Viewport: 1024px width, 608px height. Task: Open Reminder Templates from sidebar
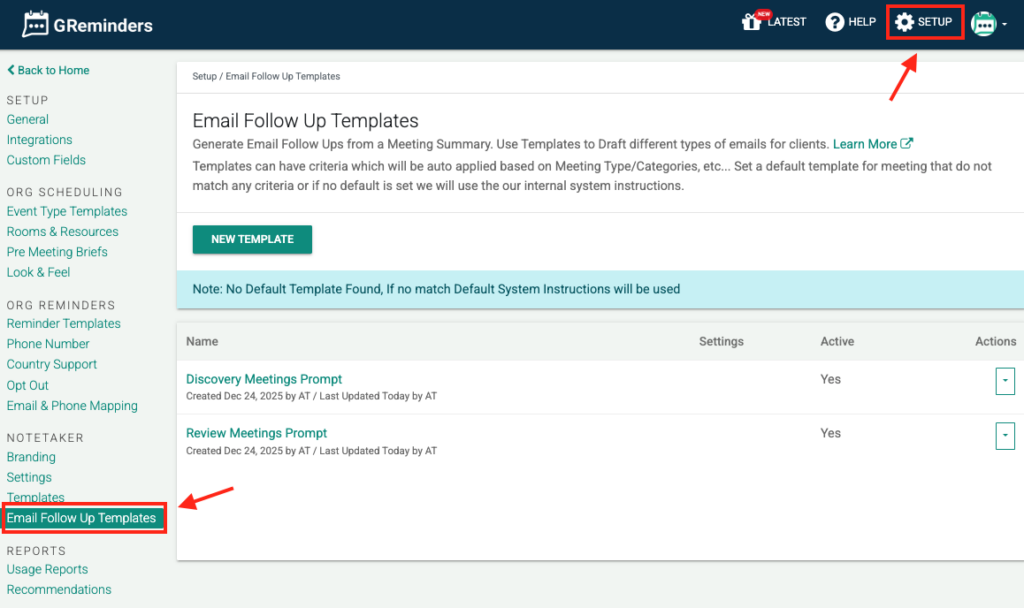click(63, 323)
